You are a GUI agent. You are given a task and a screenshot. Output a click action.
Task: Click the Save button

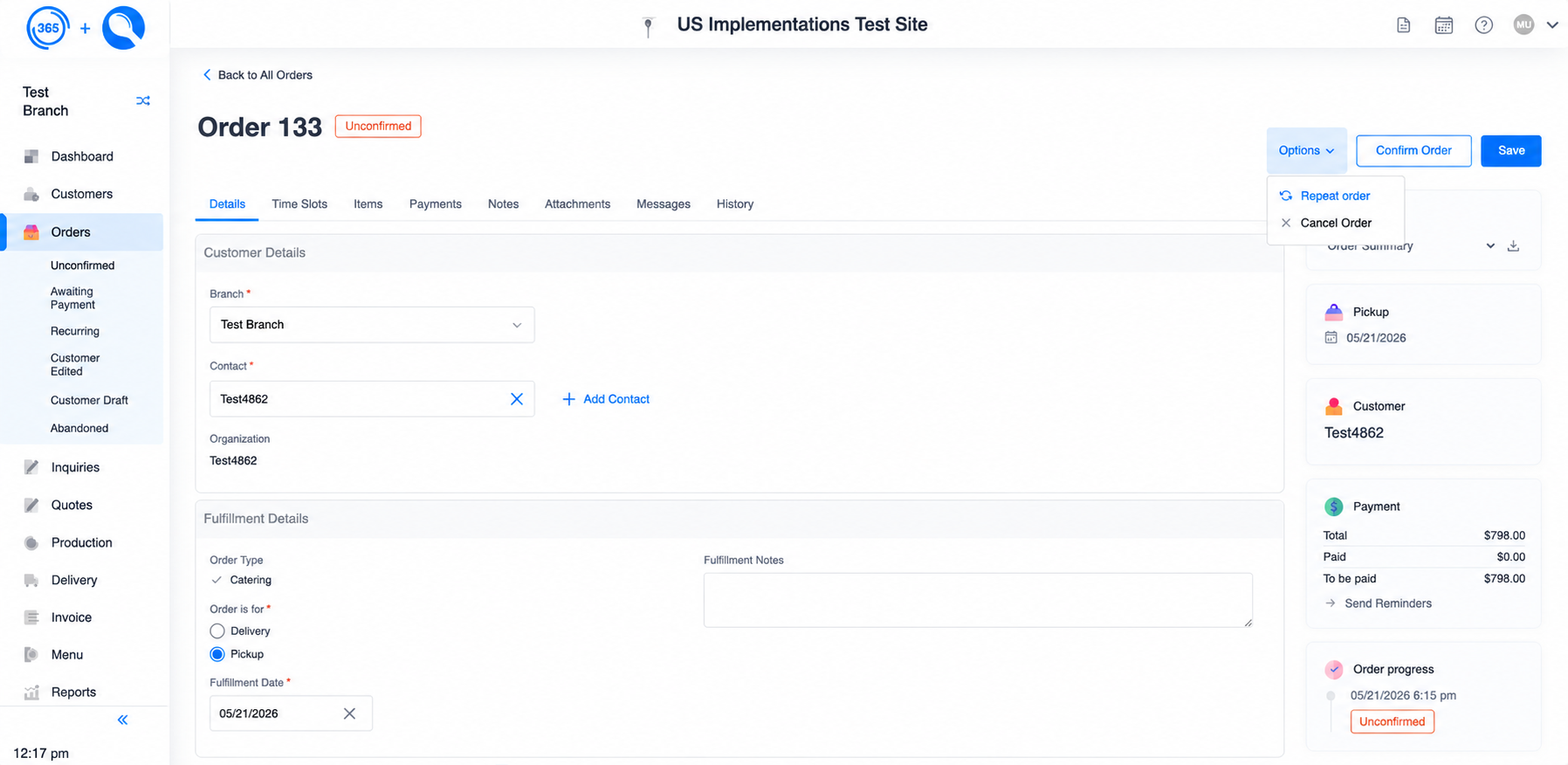(1511, 150)
